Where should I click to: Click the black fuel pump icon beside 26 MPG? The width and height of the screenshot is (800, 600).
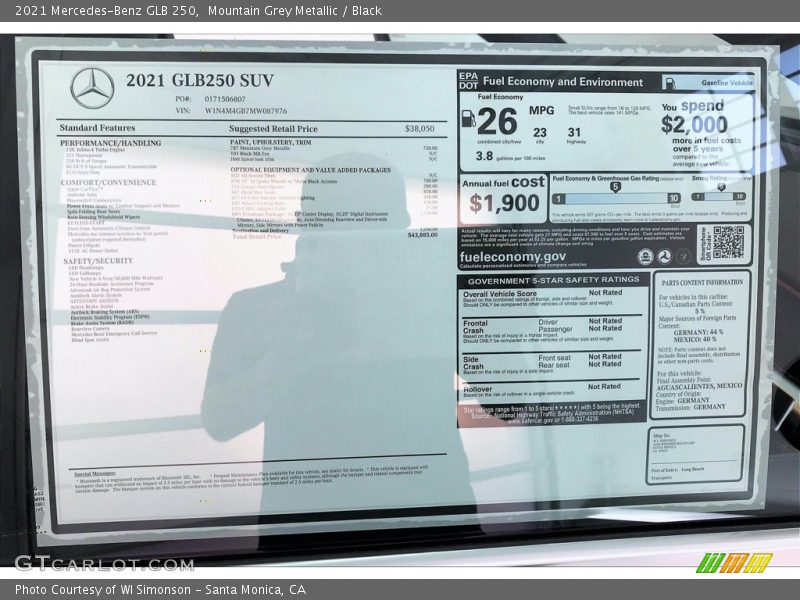point(468,119)
